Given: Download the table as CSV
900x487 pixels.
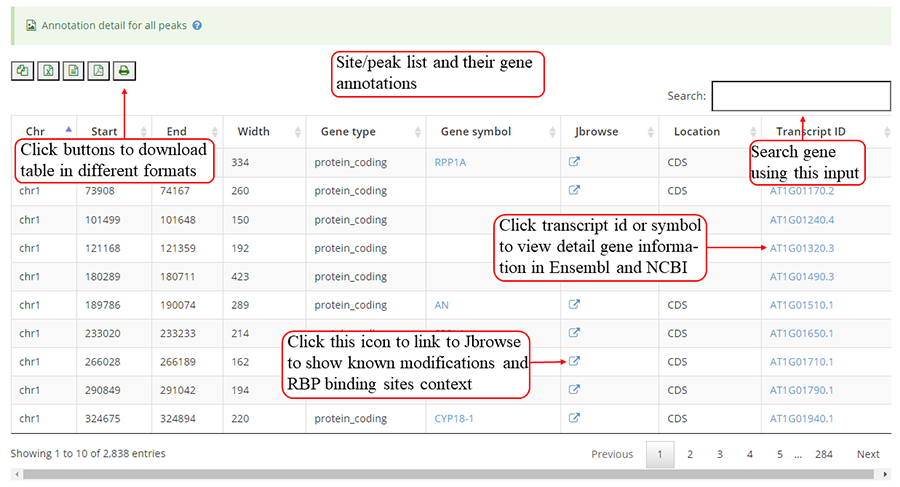Looking at the screenshot, I should pos(72,70).
